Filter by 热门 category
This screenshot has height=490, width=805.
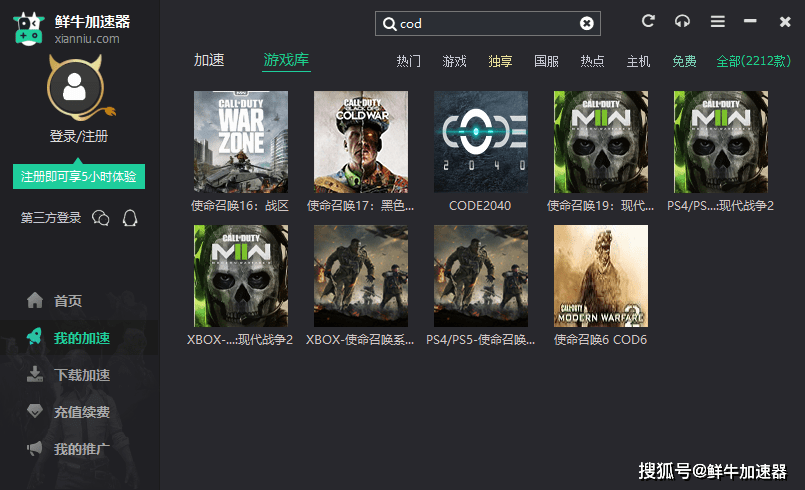409,61
